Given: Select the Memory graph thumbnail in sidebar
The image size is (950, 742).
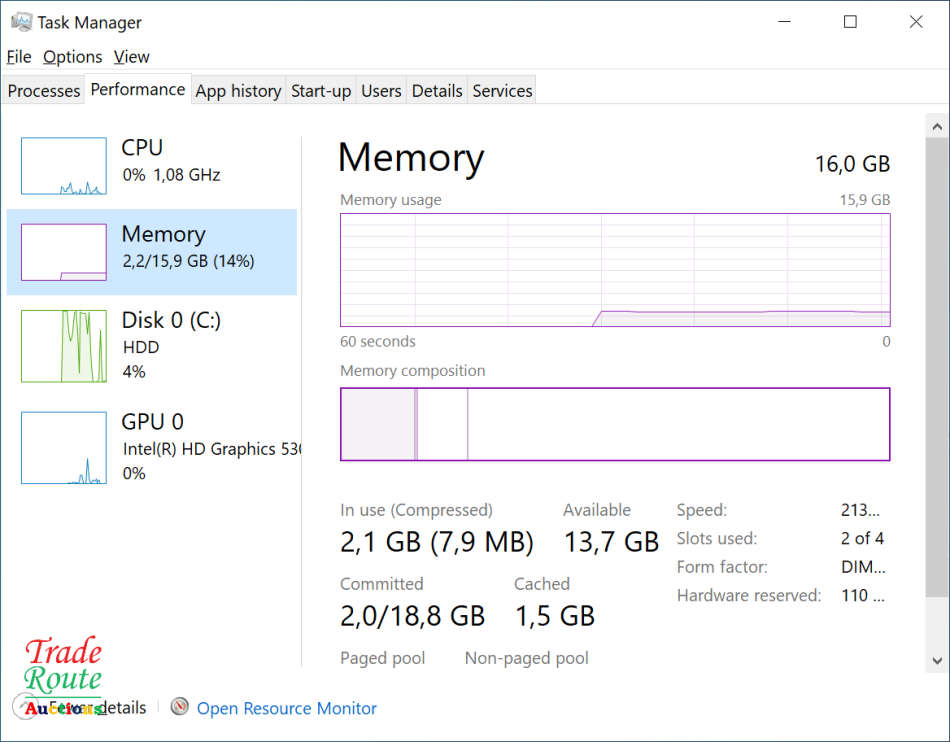Looking at the screenshot, I should (x=64, y=252).
